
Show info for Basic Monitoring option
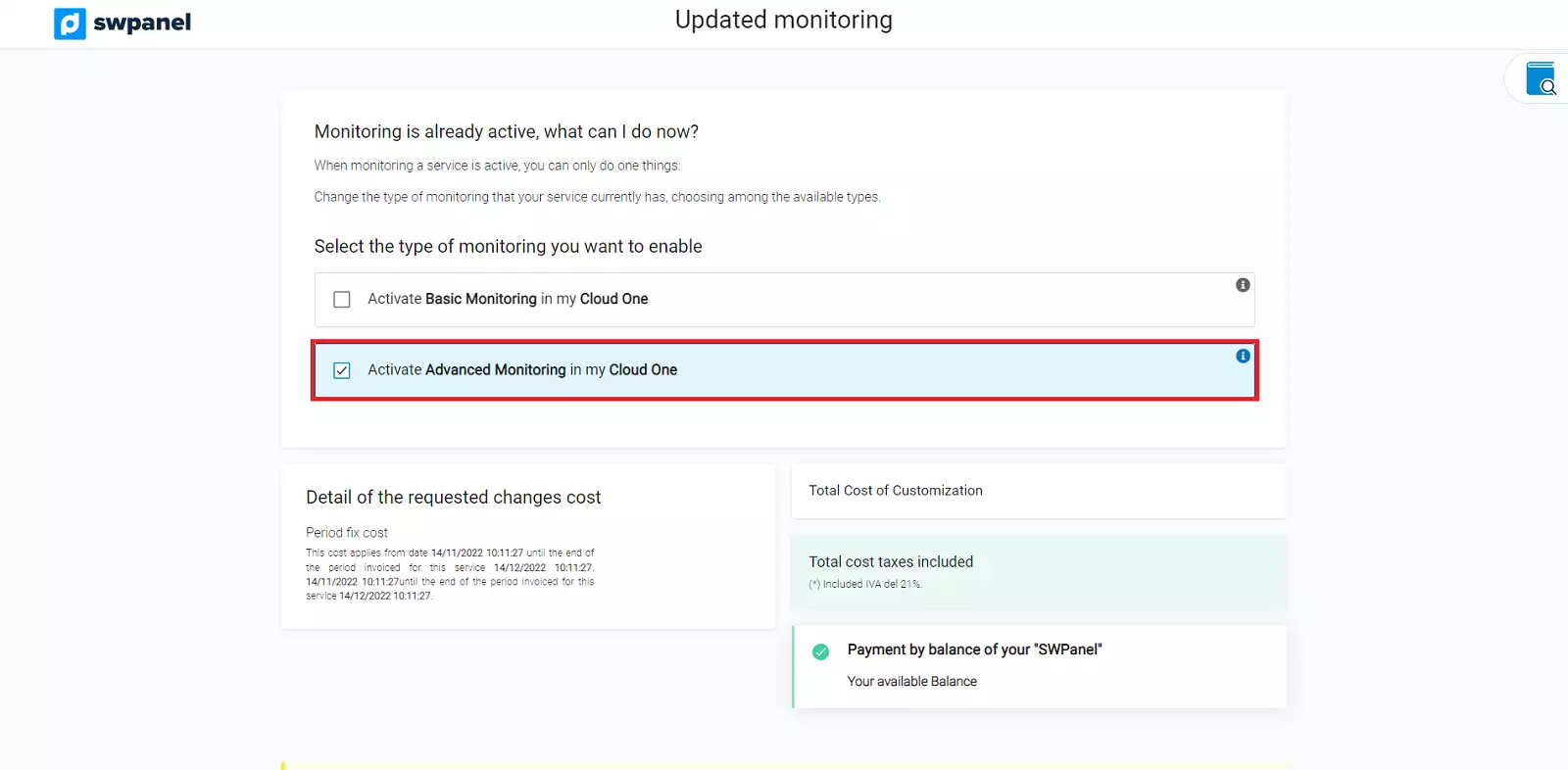[1243, 285]
